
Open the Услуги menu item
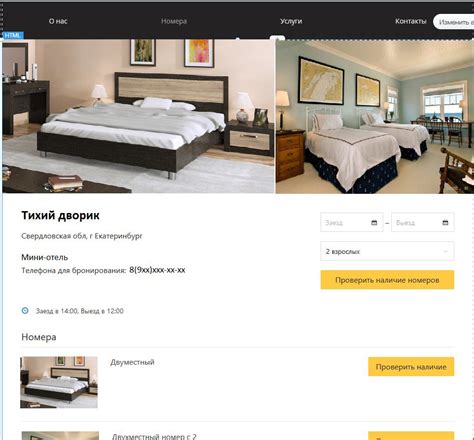tap(291, 21)
